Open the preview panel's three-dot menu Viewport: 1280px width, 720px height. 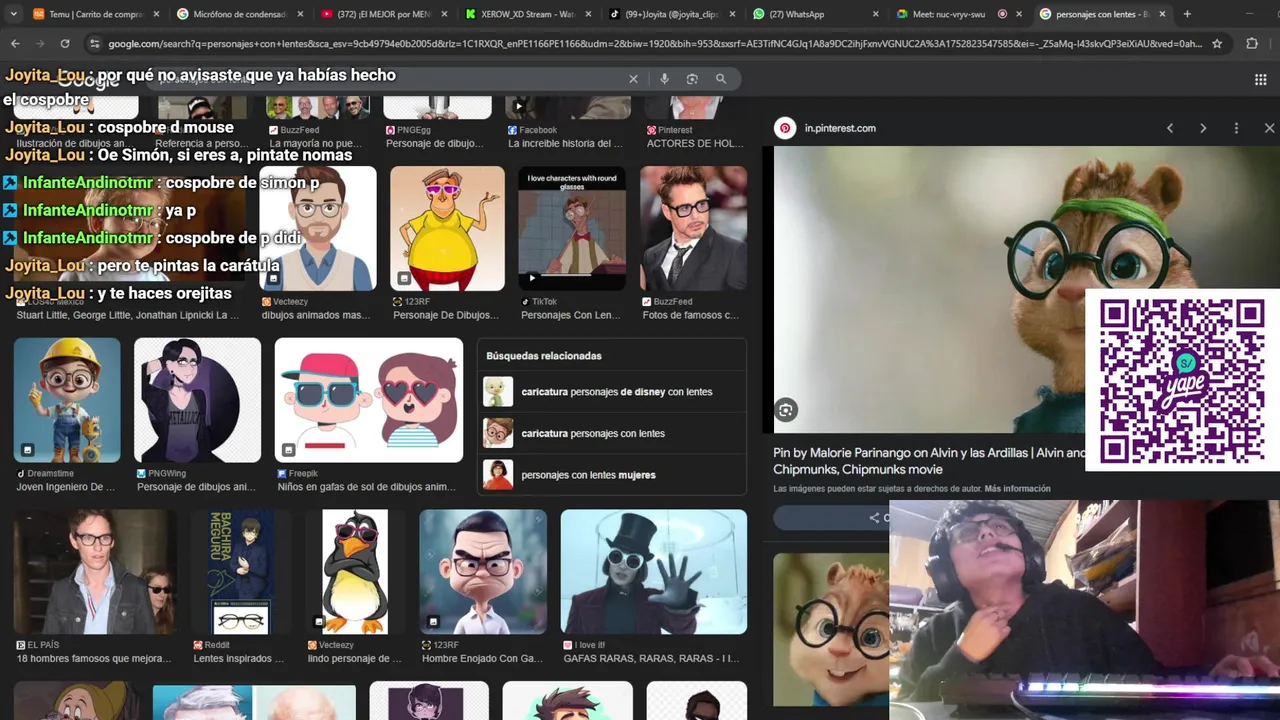point(1236,128)
